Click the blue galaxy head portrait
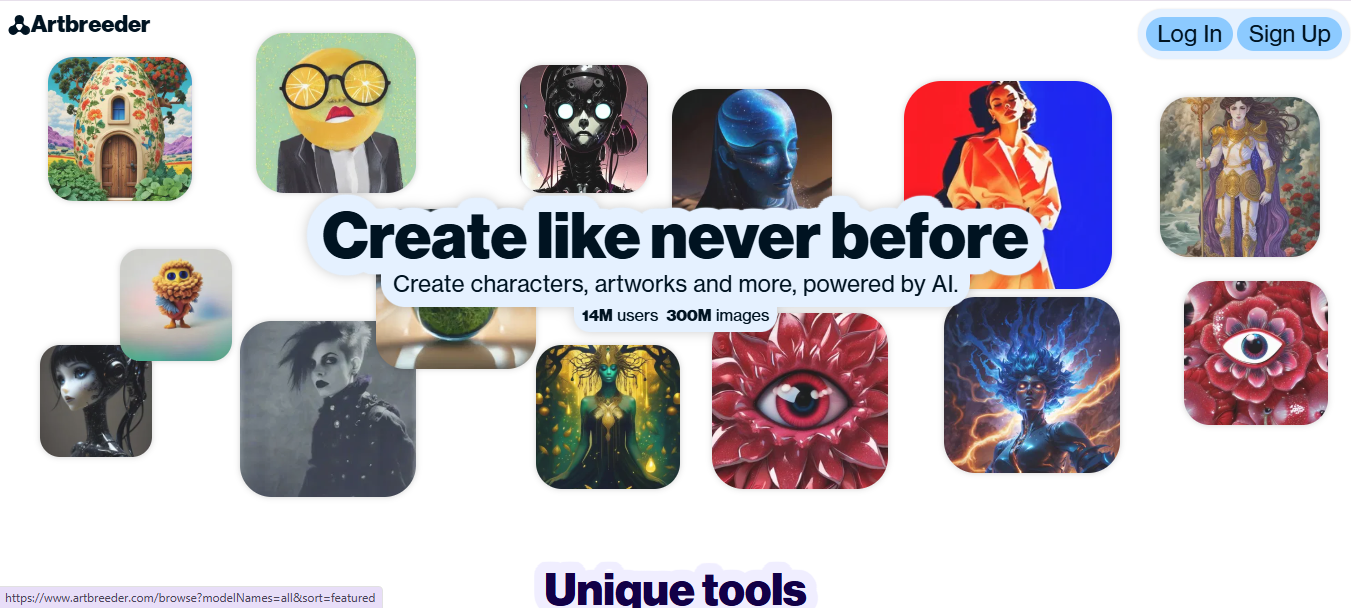This screenshot has width=1351, height=608. (x=752, y=145)
